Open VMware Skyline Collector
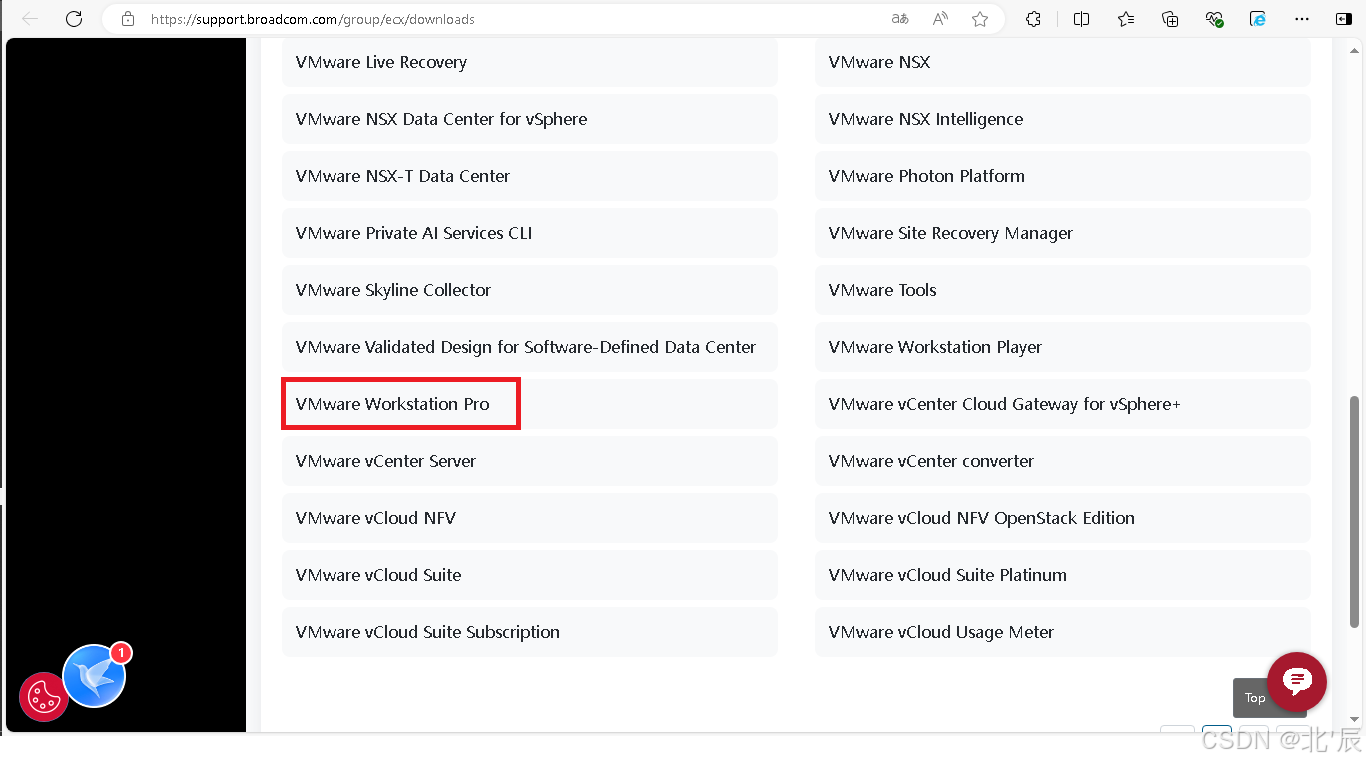1366x763 pixels. [x=529, y=290]
